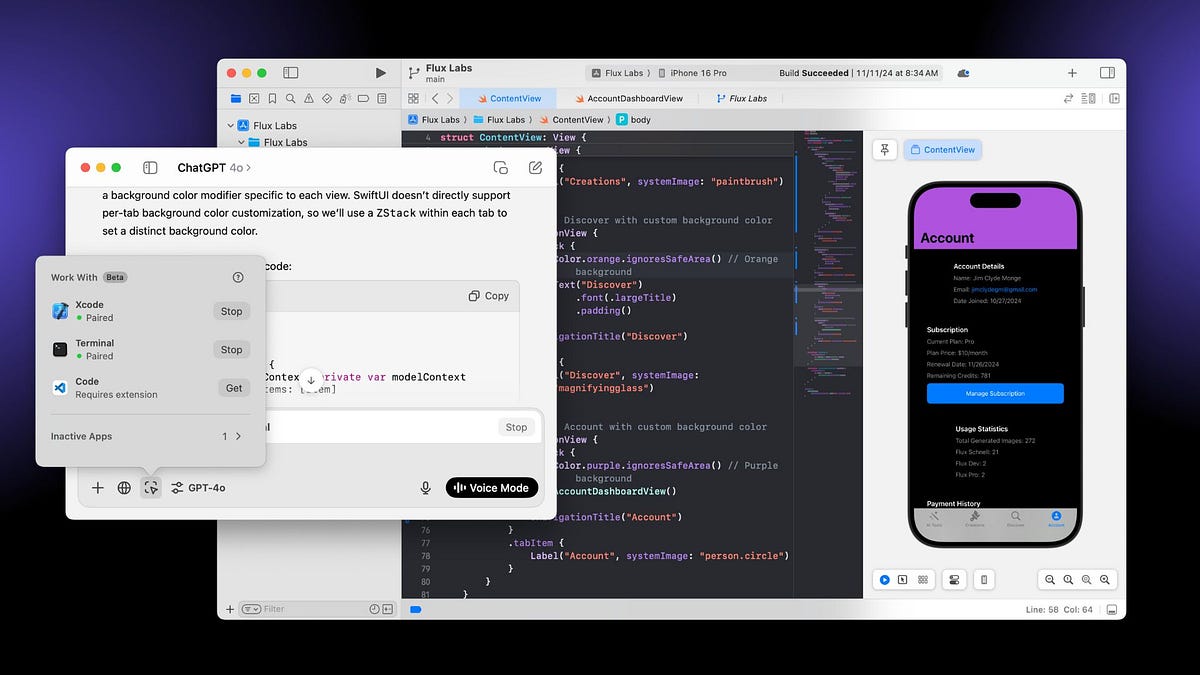Open the GPT-4o model selector
The height and width of the screenshot is (675, 1200).
[x=199, y=487]
